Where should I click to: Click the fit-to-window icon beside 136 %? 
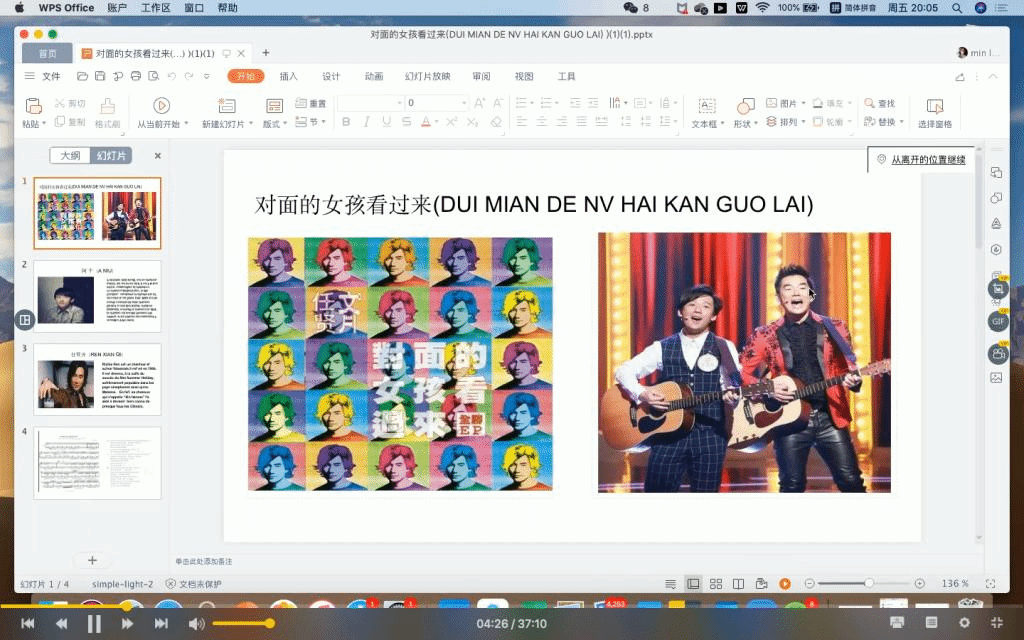(x=991, y=584)
